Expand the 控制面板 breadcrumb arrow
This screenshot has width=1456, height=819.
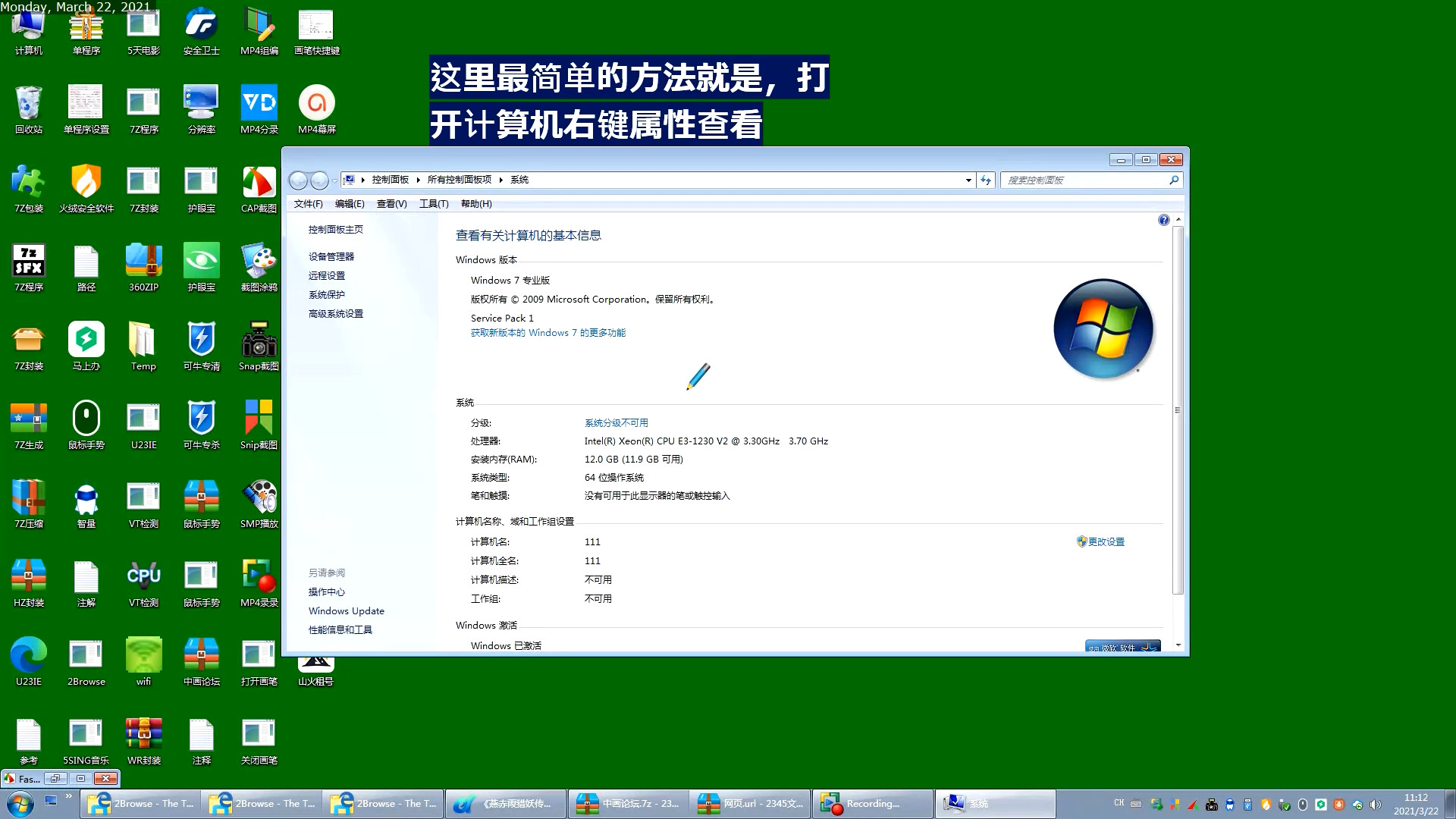coord(418,180)
